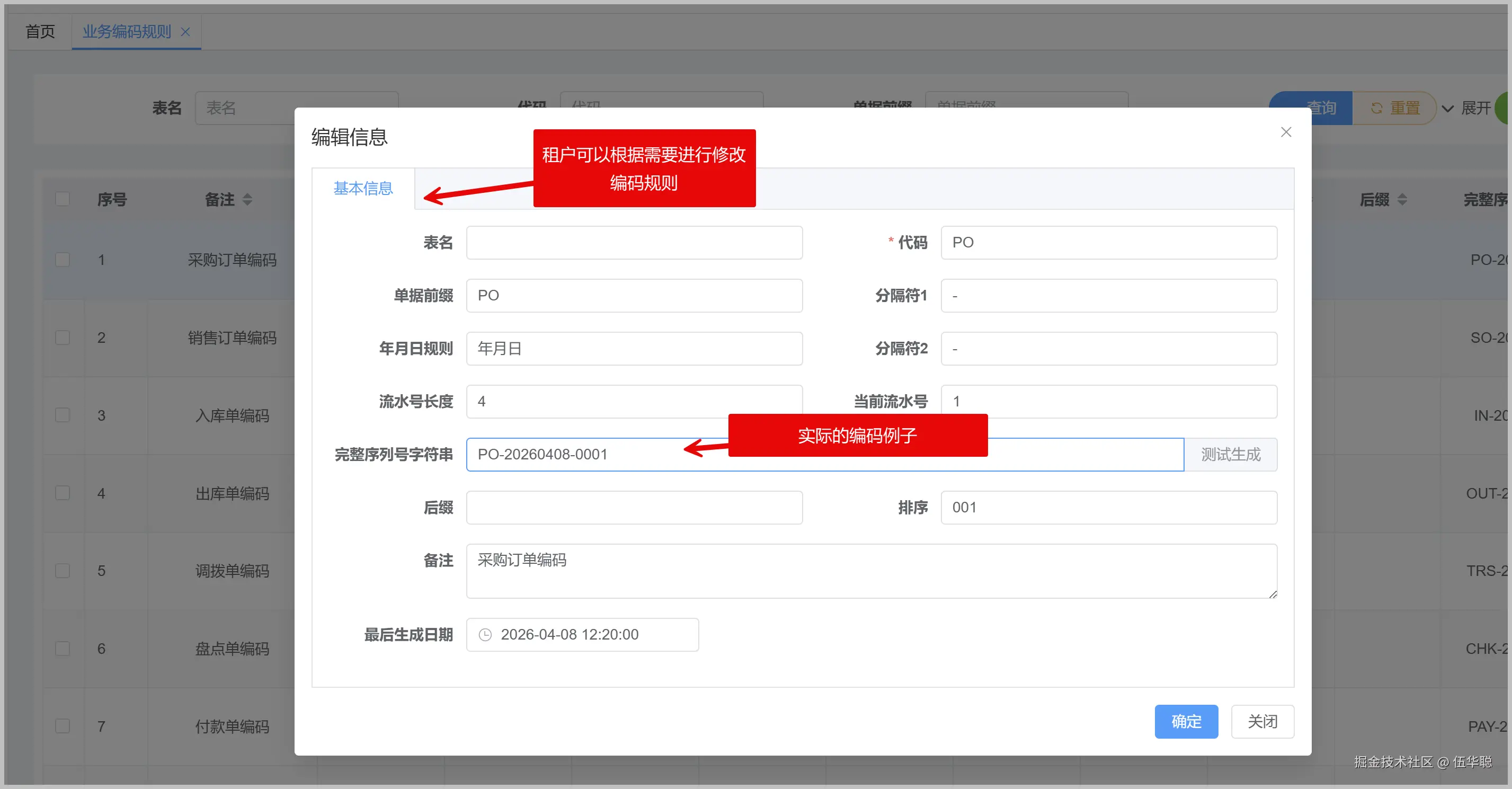Viewport: 1512px width, 789px height.
Task: Focus the 当前流水号 field
Action: click(x=1109, y=402)
